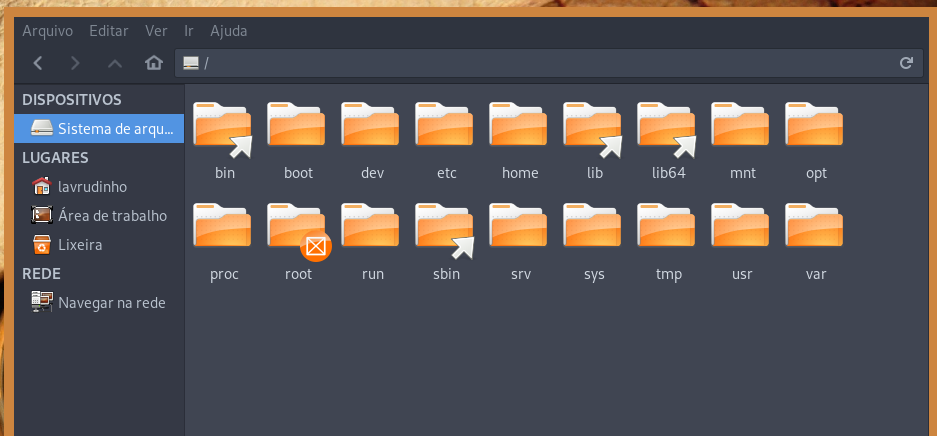Open the Editar menu
Screen dimensions: 937x436
[108, 31]
